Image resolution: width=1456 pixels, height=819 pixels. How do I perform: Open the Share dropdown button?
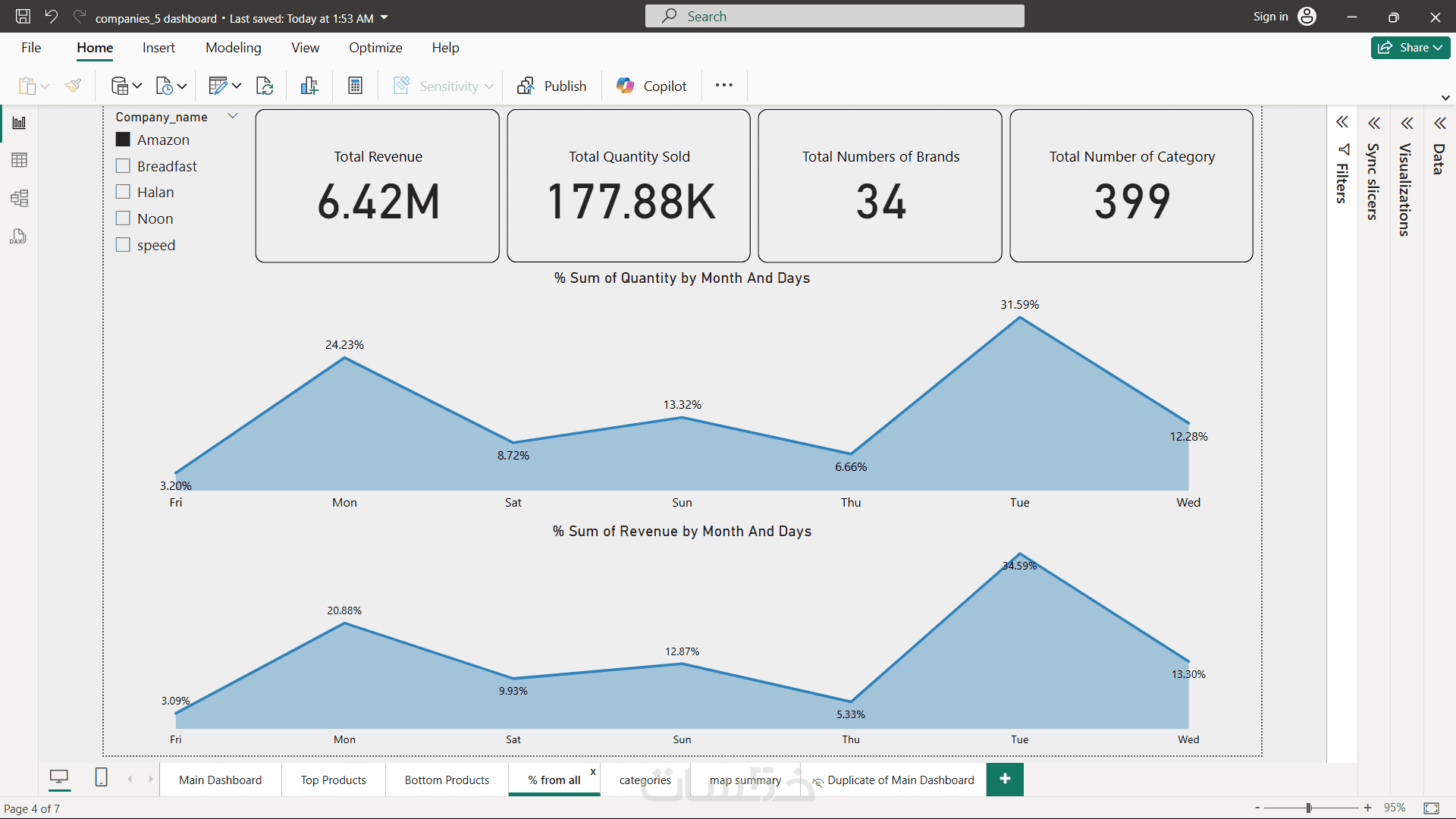(1410, 47)
